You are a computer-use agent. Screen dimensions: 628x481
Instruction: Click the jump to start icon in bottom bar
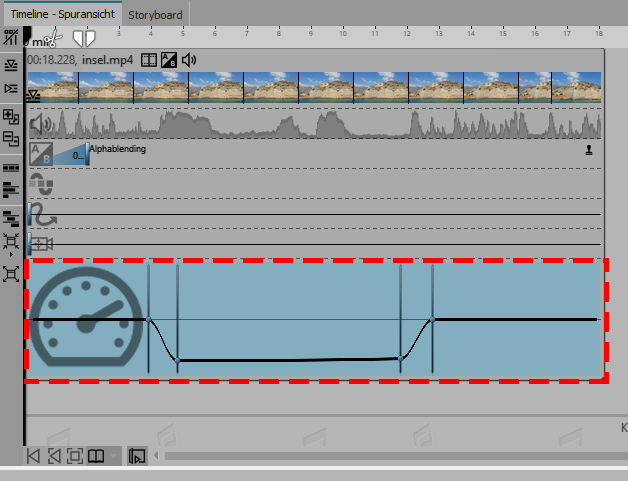[33, 456]
